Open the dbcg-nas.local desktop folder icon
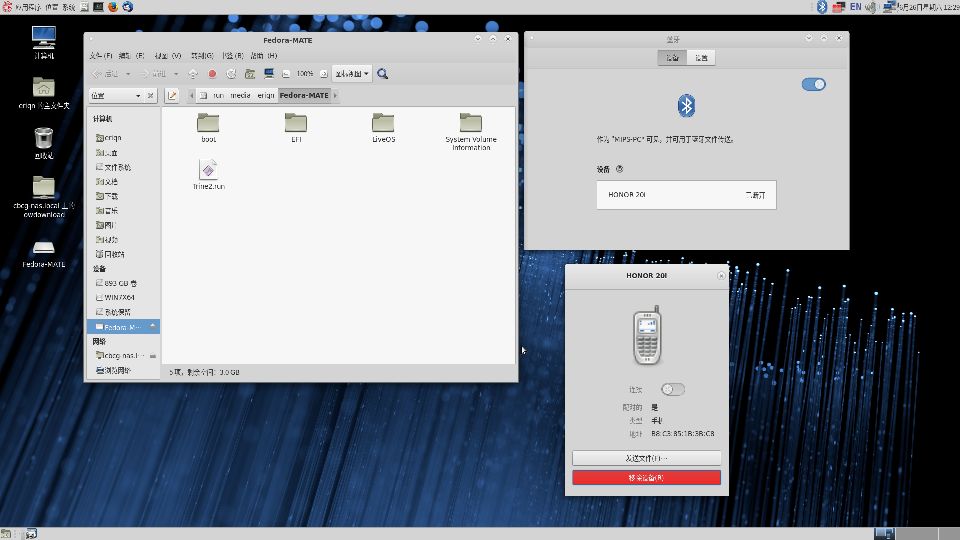960x540 pixels. tap(43, 197)
